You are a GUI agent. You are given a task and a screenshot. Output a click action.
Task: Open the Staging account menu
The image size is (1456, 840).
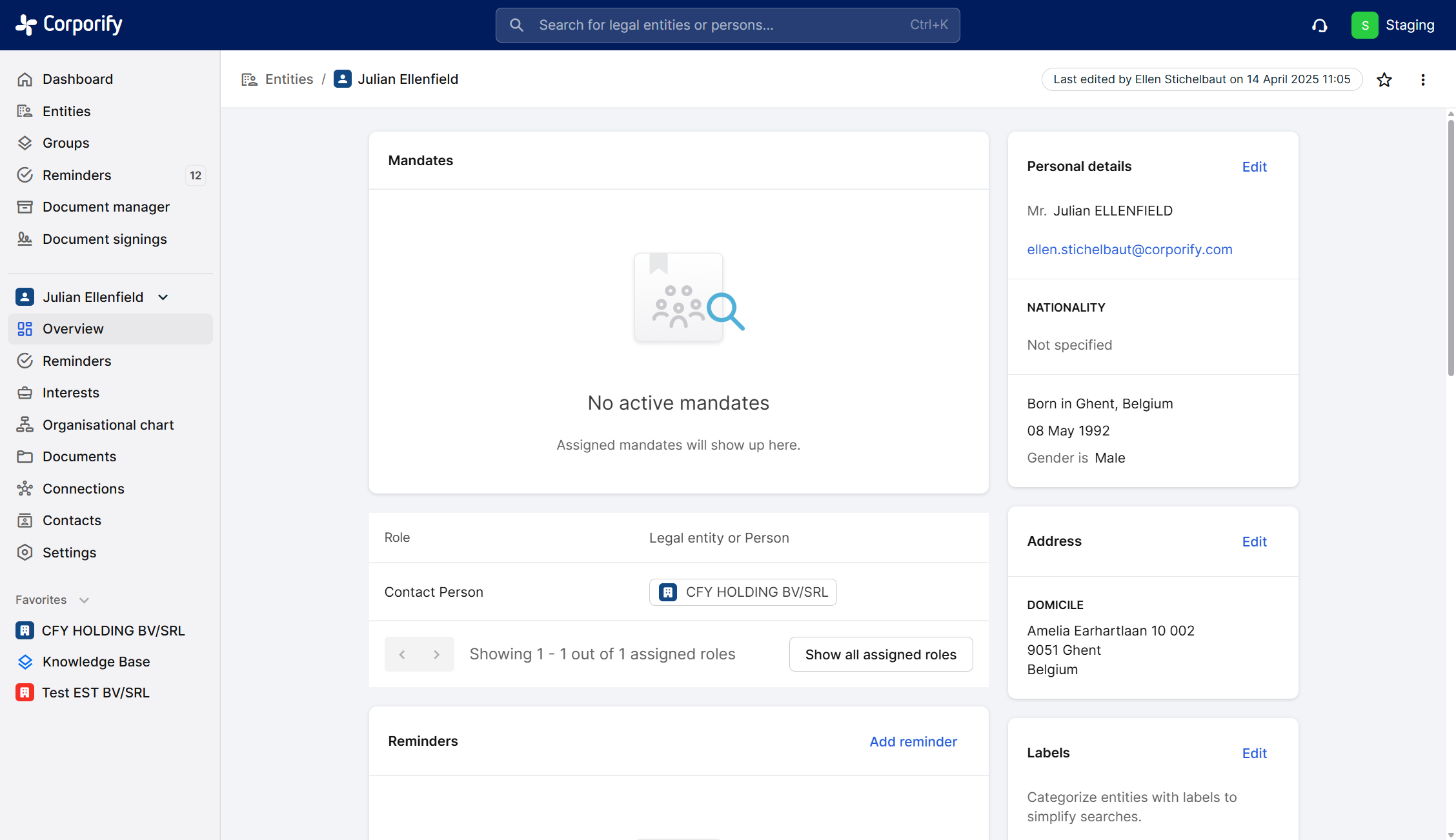point(1393,25)
